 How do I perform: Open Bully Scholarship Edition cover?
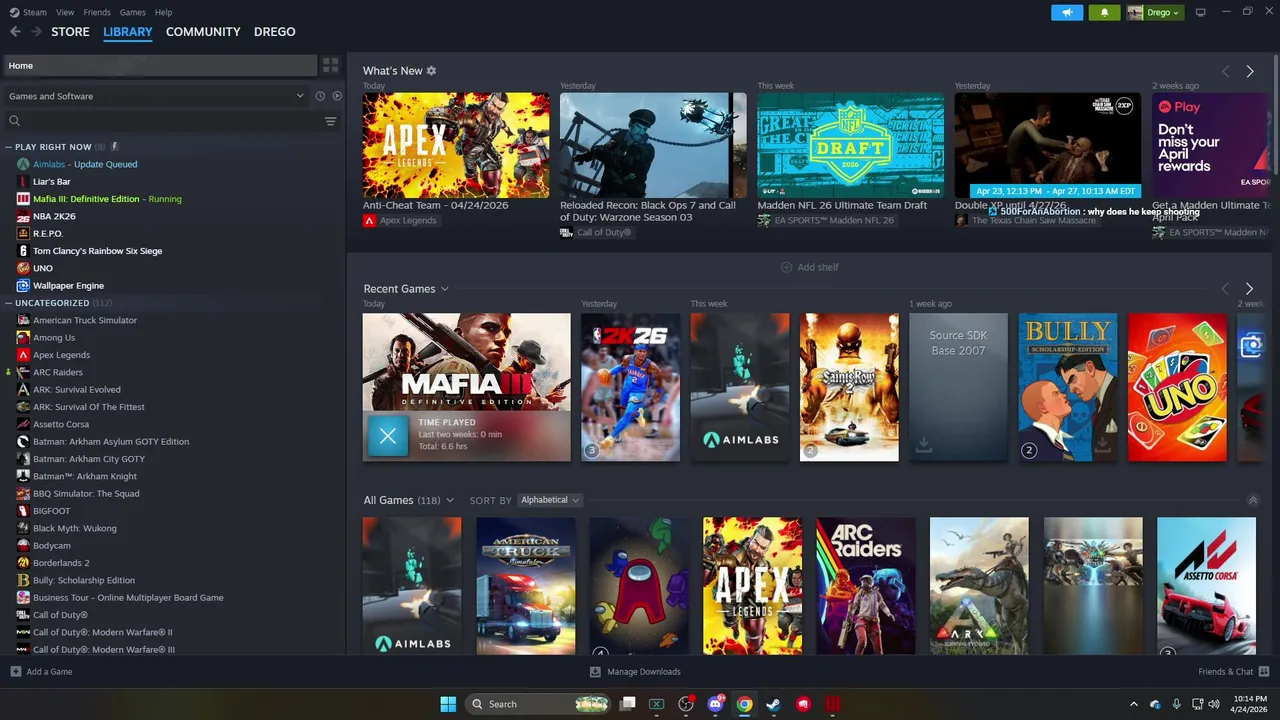[1068, 387]
